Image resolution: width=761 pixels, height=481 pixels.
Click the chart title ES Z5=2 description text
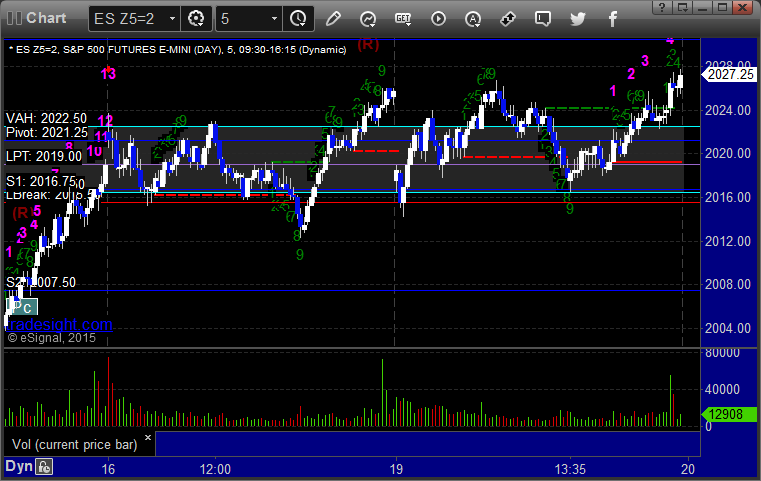click(x=178, y=50)
